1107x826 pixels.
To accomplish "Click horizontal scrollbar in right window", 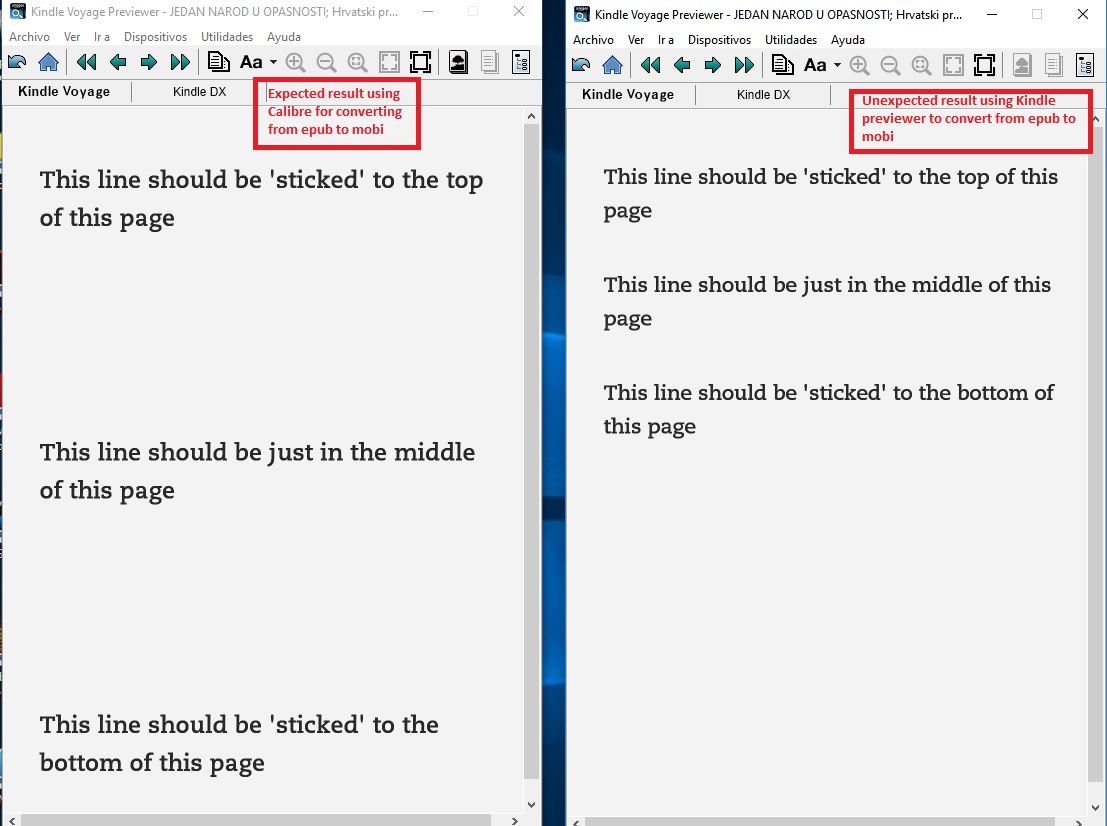I will (x=820, y=822).
